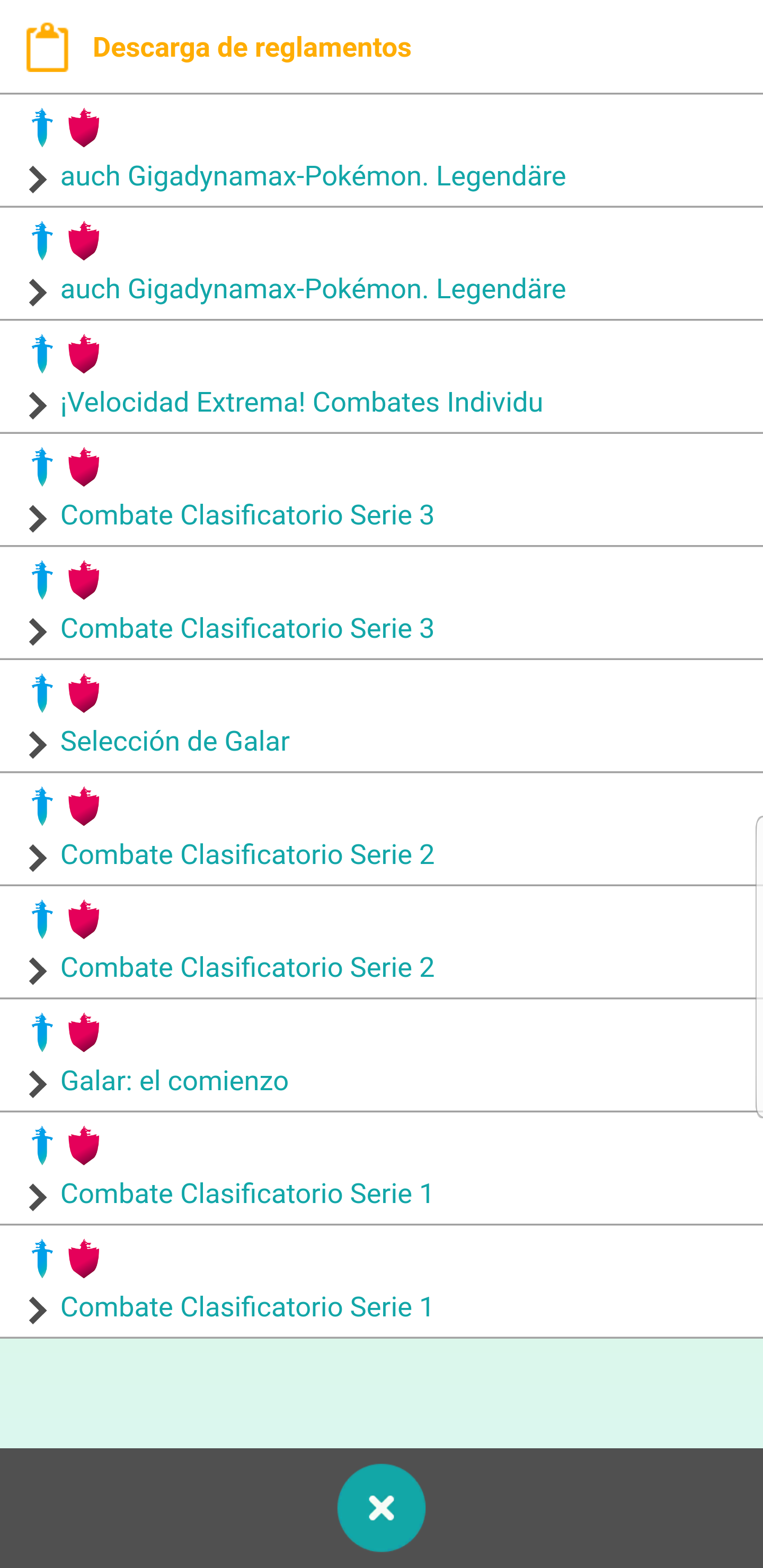Expand the chevron beside "¡Velocidad Extrema!"
763x1568 pixels.
(x=38, y=406)
